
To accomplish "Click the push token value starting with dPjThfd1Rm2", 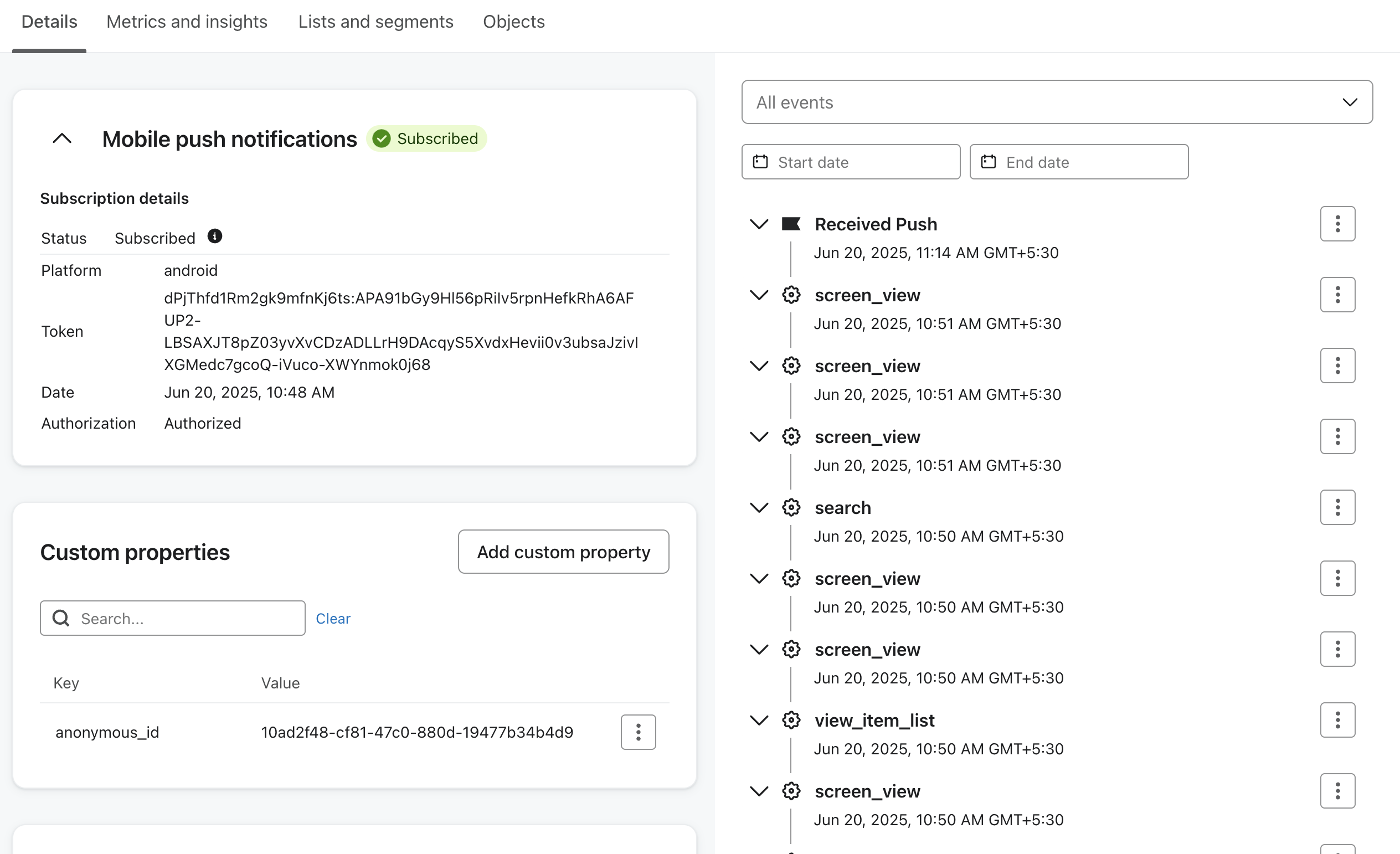I will [401, 331].
